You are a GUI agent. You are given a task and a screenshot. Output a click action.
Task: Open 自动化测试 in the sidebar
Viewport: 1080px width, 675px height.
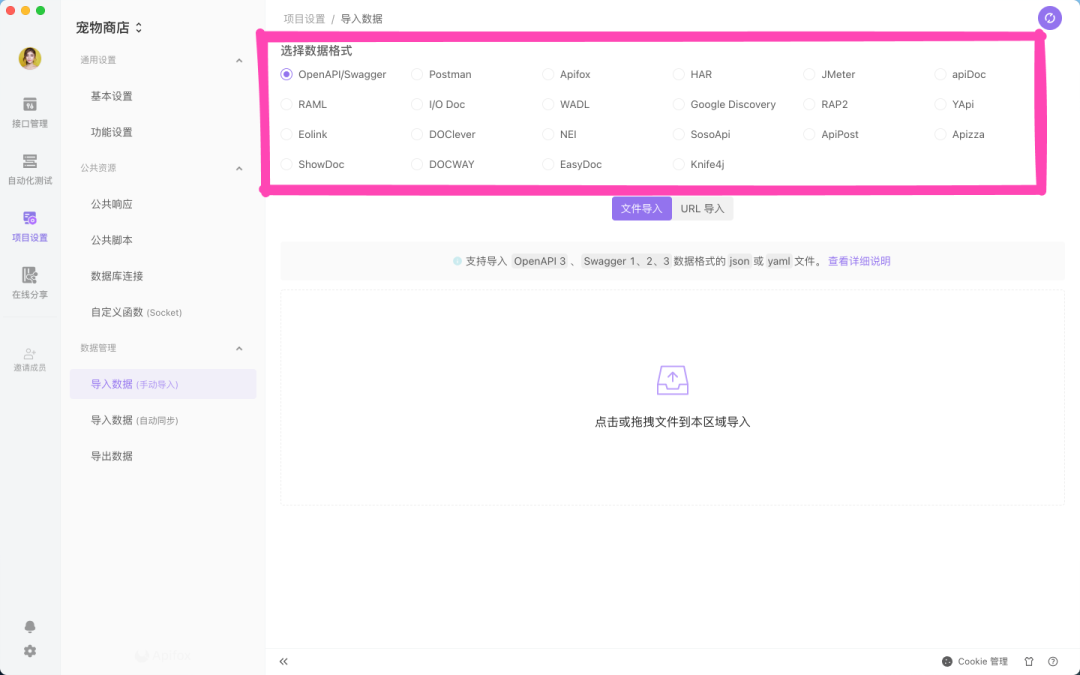pyautogui.click(x=30, y=169)
